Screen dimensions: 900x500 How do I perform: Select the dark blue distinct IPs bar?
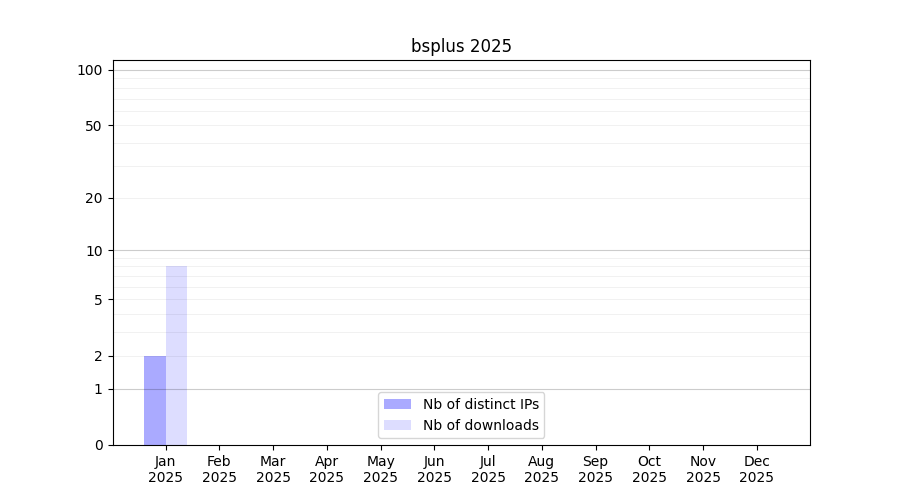point(155,400)
